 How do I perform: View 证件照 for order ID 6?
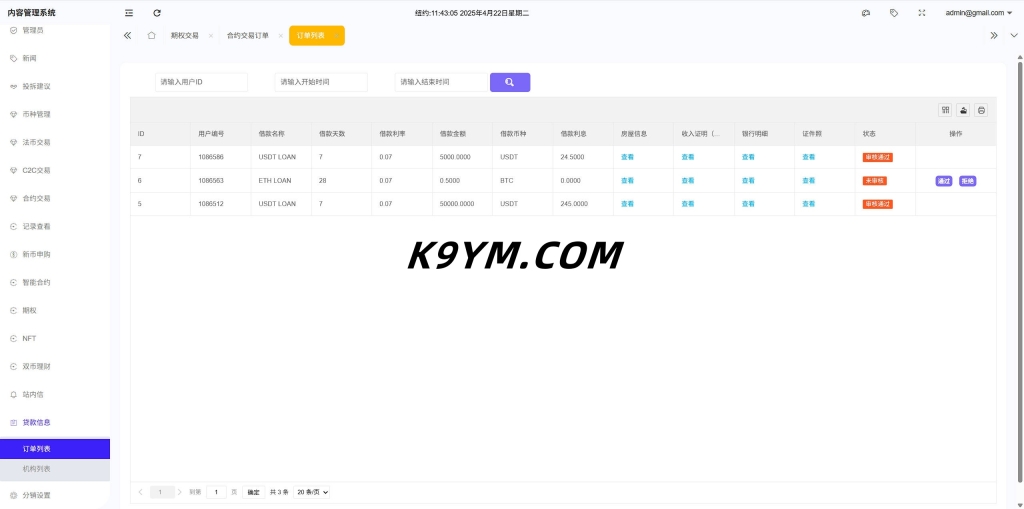tap(808, 180)
